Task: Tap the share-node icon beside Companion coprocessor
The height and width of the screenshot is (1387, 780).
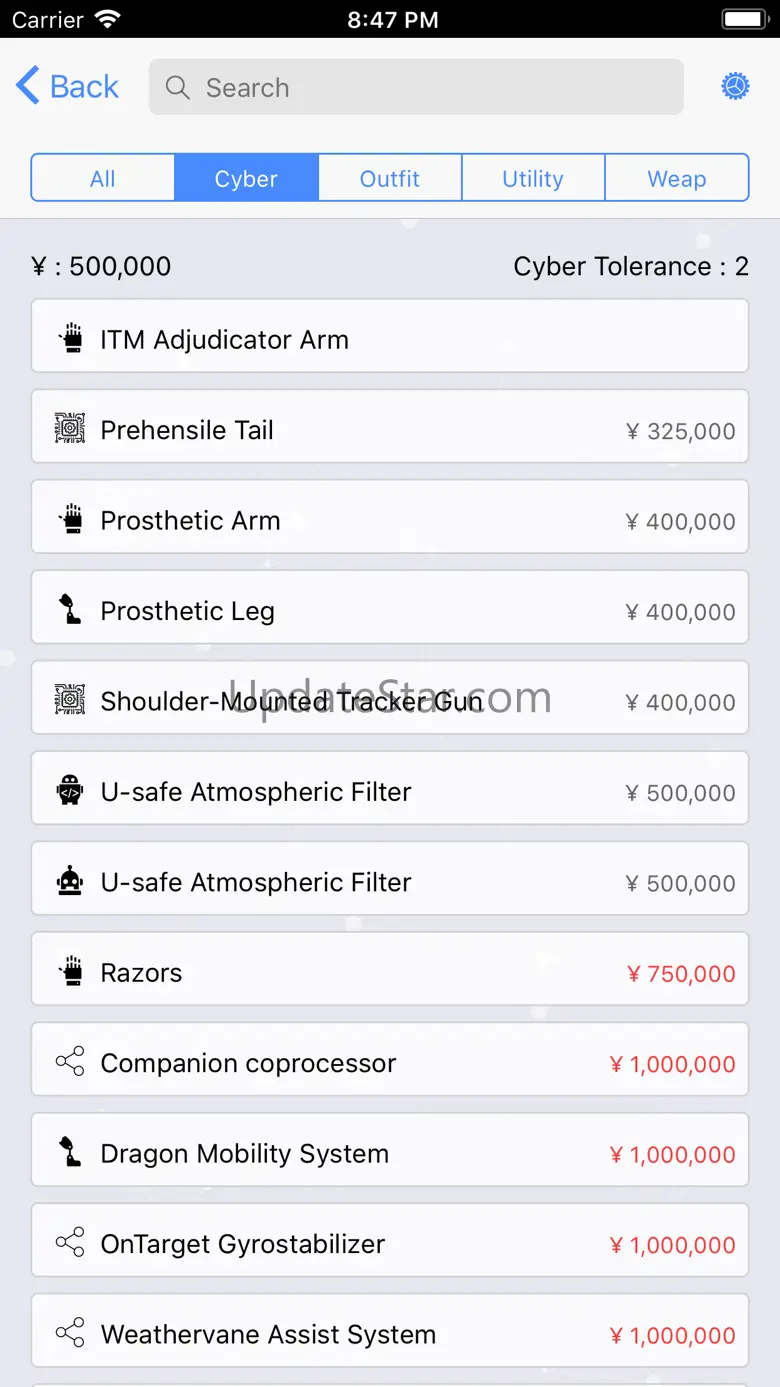Action: (x=70, y=1062)
